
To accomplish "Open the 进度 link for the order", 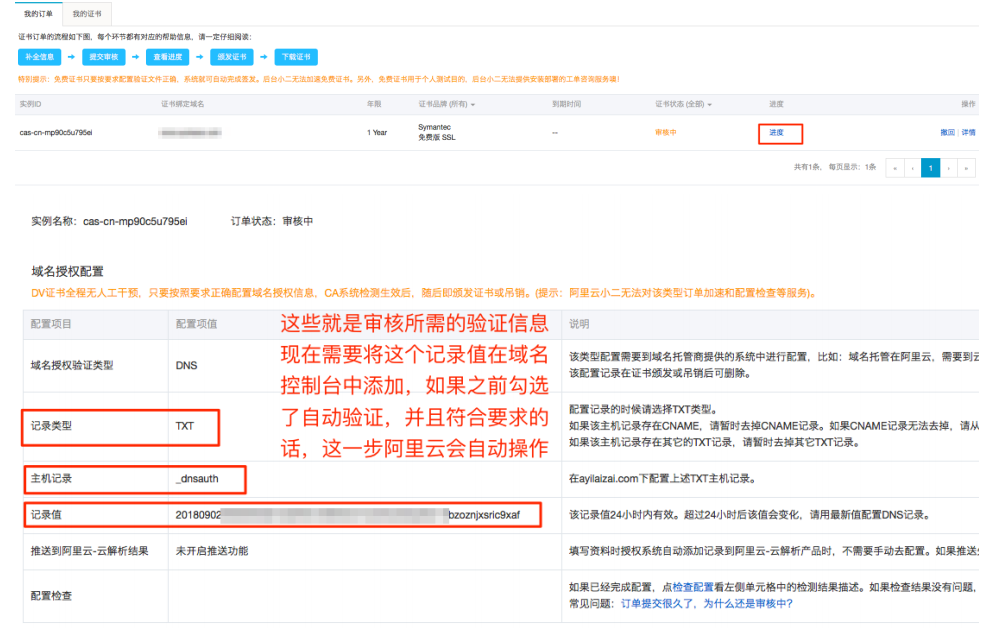I will click(x=777, y=132).
